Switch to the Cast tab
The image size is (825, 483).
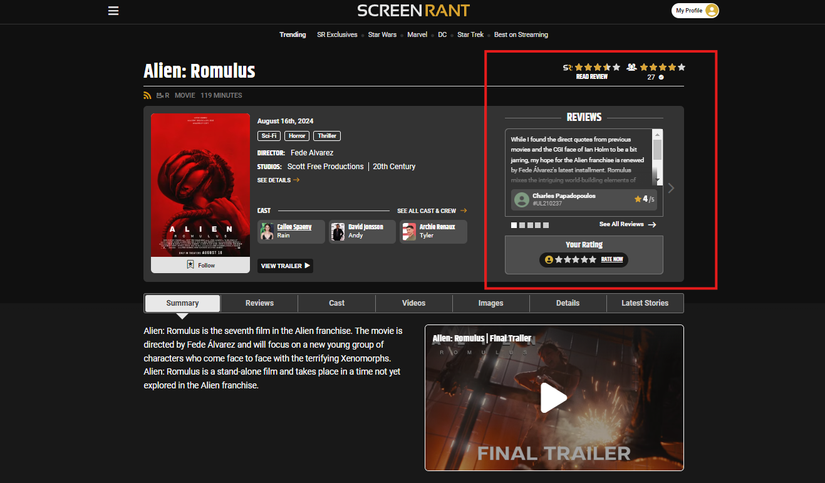(337, 303)
